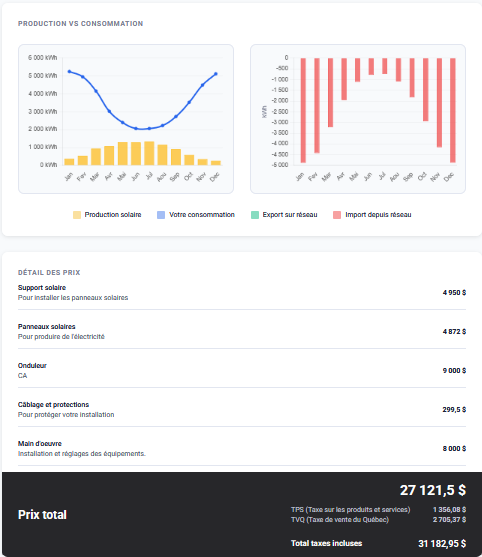Click the July grid import bar
This screenshot has height=557, width=482.
pos(385,66)
